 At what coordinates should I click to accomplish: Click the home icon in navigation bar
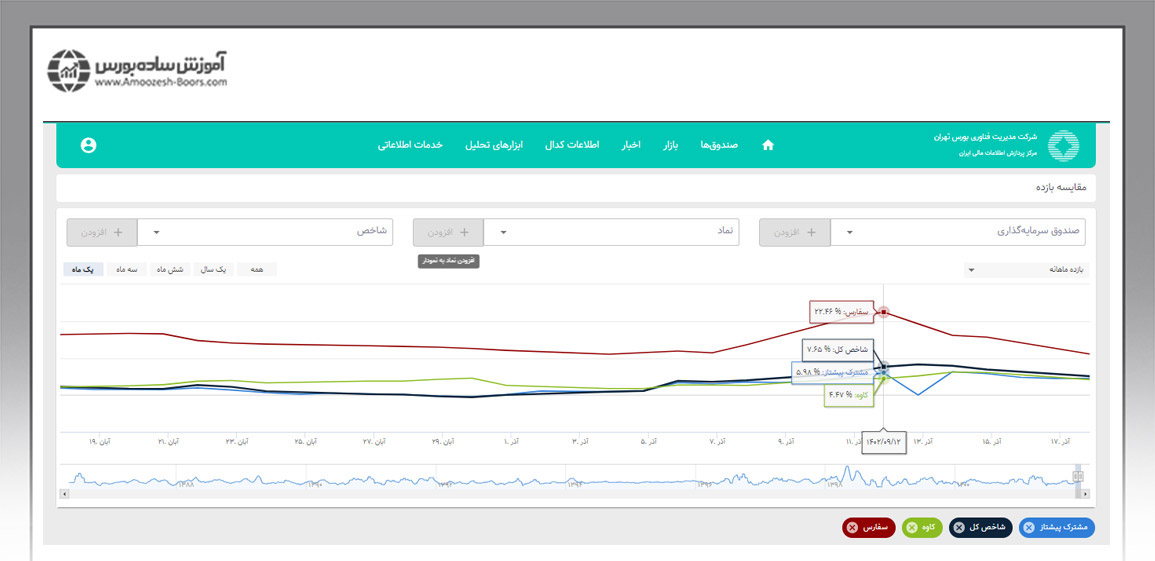click(768, 145)
